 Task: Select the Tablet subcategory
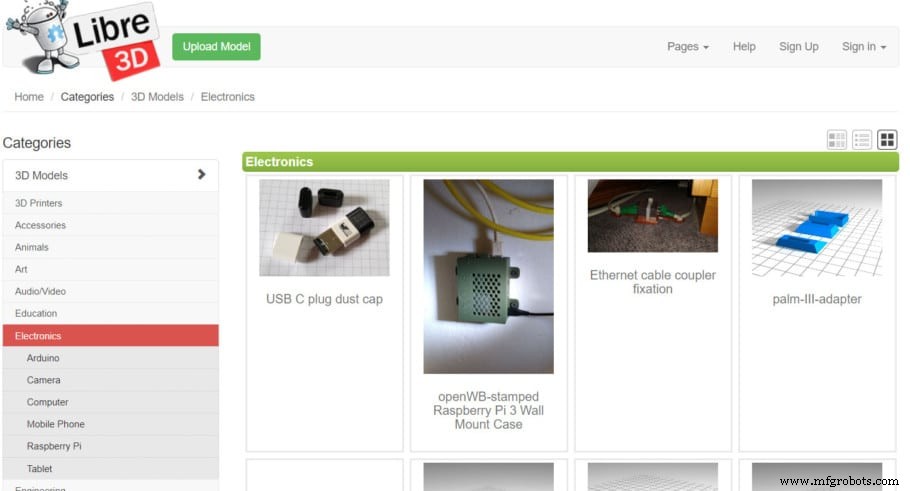110,468
